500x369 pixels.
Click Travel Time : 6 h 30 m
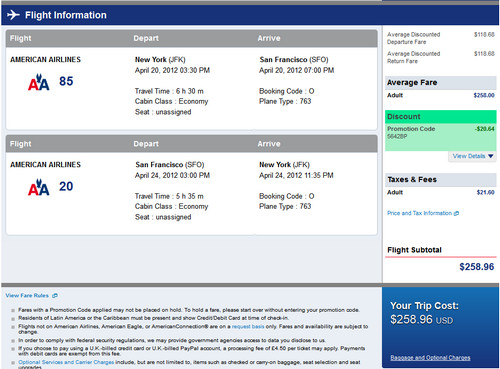169,91
